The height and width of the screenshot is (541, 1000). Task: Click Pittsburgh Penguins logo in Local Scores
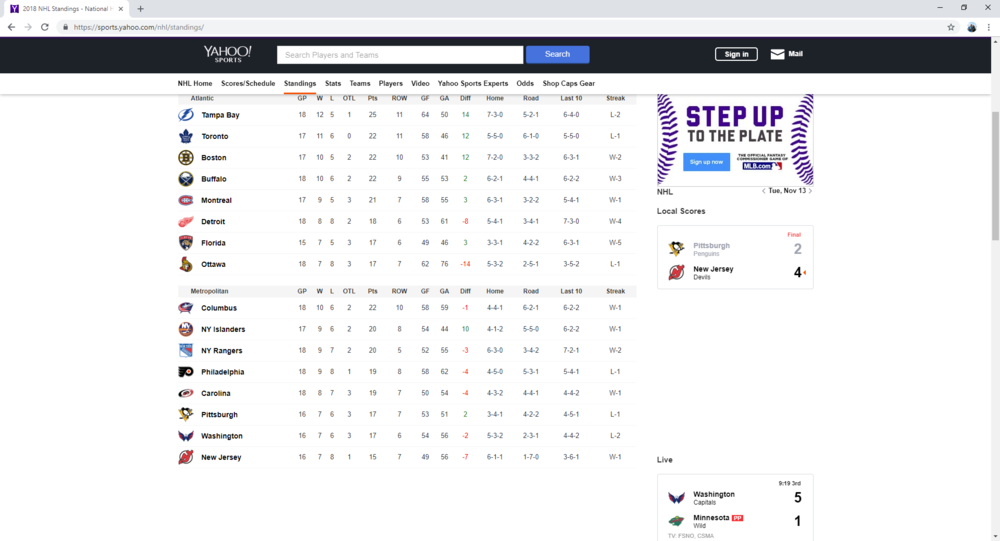point(677,249)
